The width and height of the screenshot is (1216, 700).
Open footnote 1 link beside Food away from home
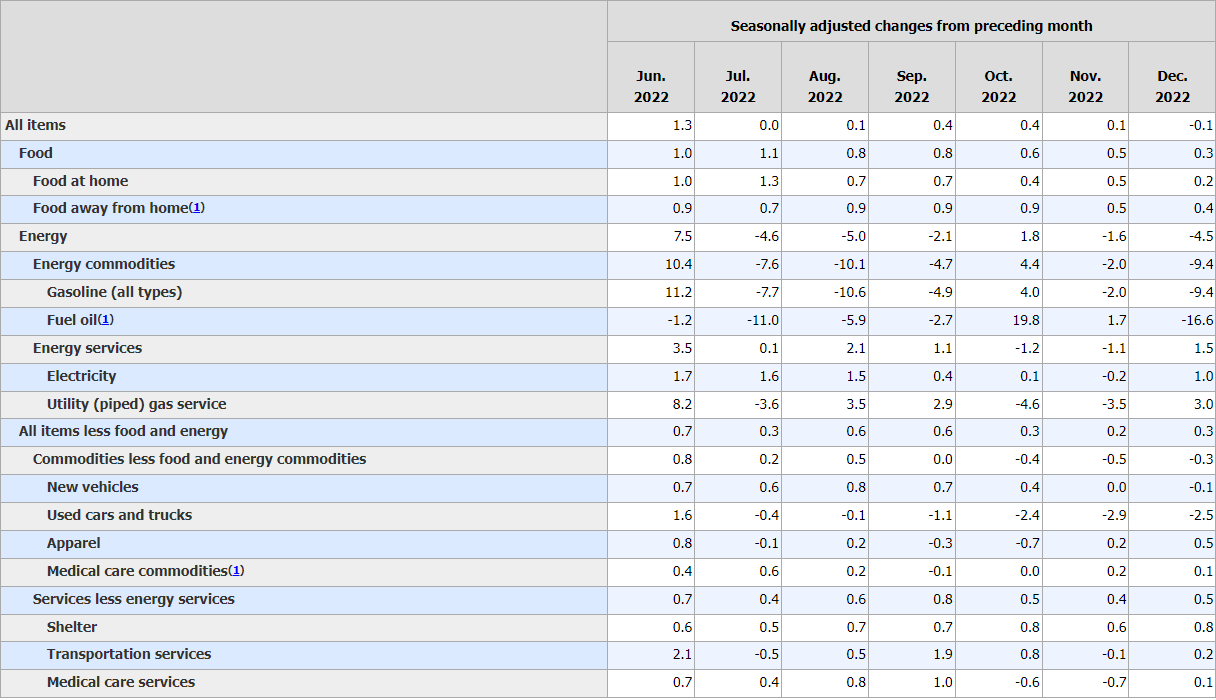[x=197, y=208]
